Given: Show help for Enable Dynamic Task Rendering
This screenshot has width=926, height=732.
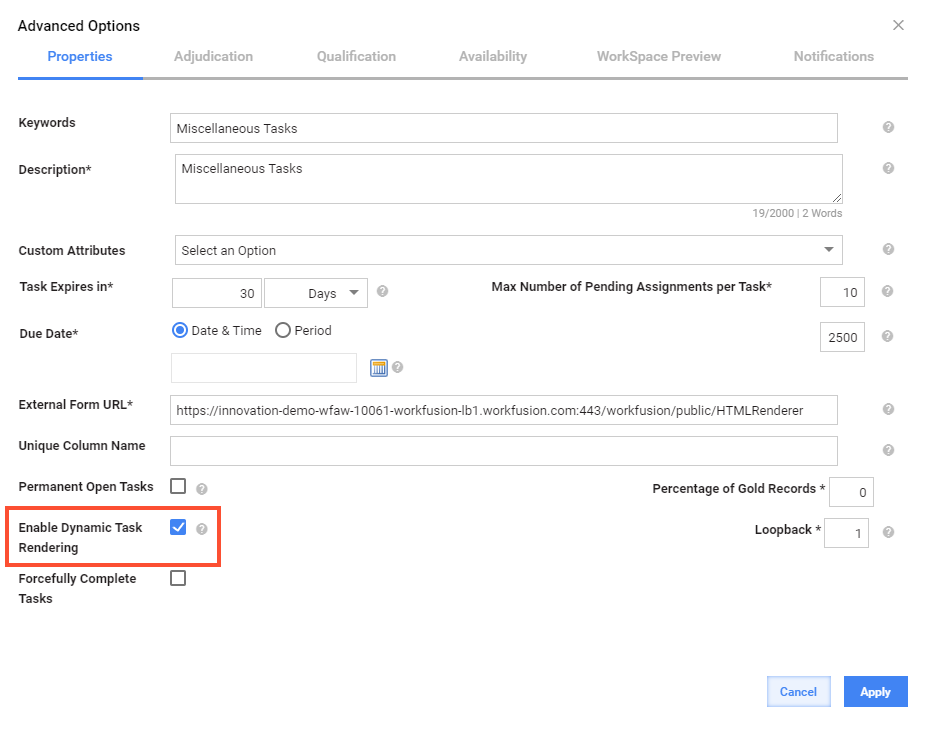Looking at the screenshot, I should pos(201,529).
